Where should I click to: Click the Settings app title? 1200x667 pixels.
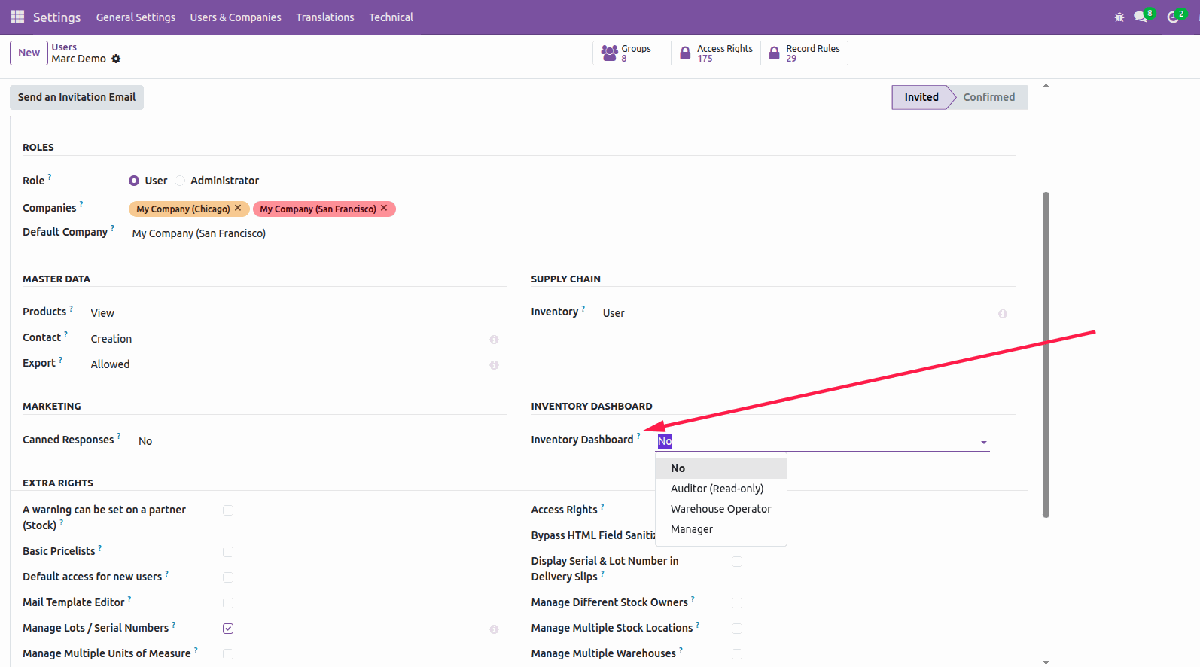[57, 17]
